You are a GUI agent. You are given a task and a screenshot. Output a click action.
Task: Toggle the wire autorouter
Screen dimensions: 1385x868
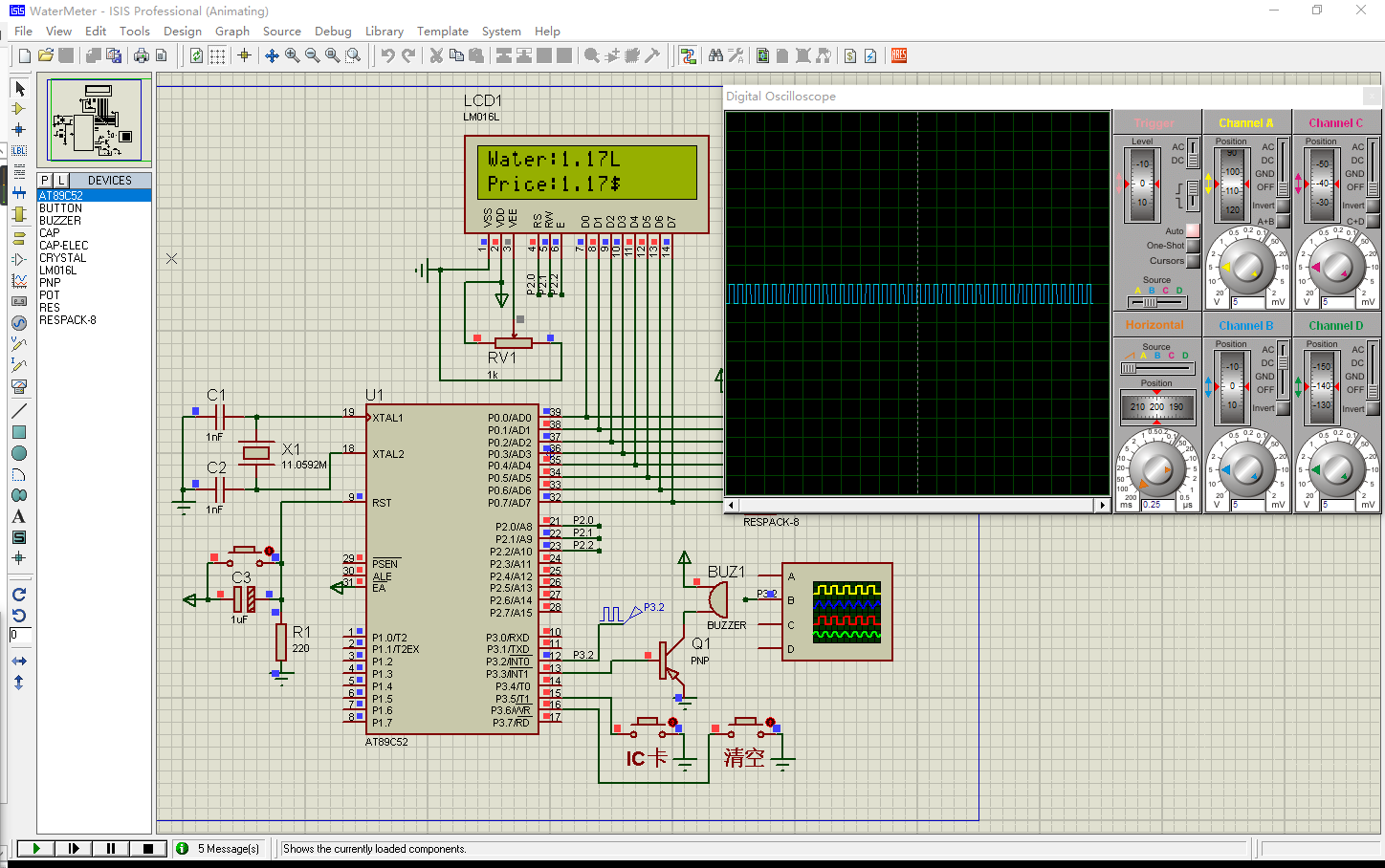[688, 55]
